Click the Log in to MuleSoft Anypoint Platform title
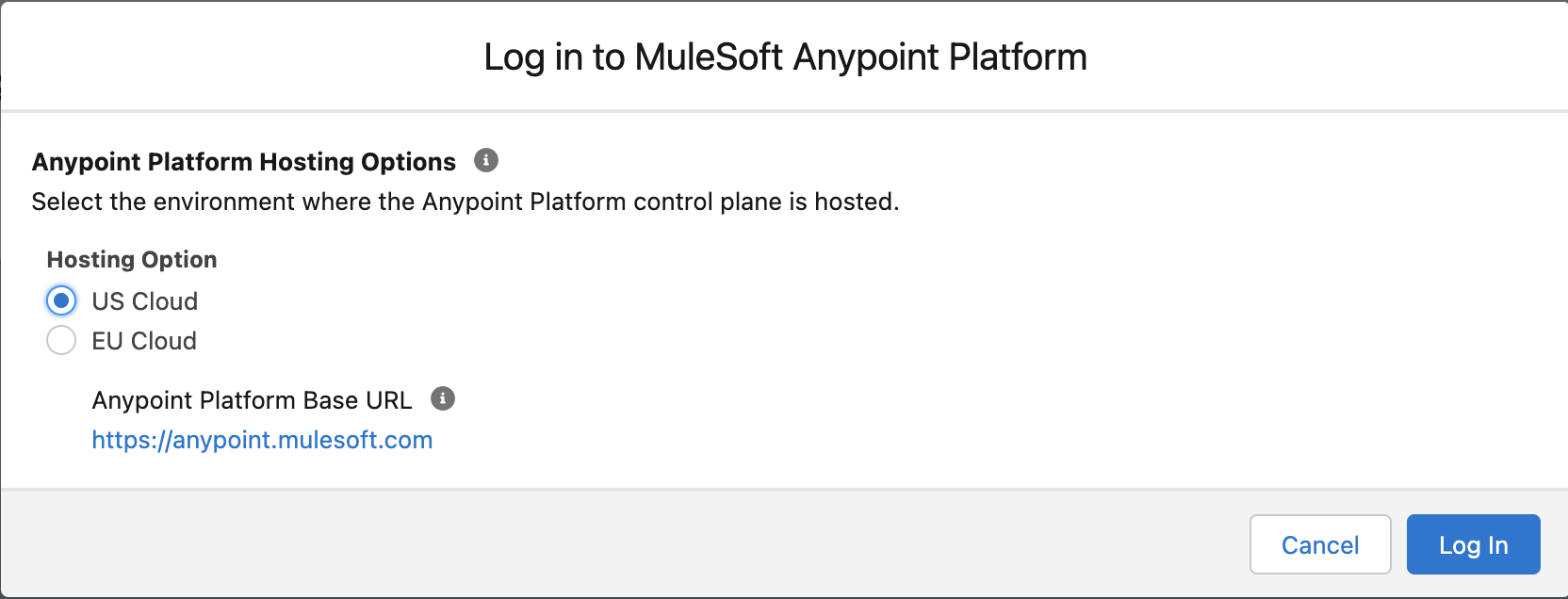 (x=784, y=57)
